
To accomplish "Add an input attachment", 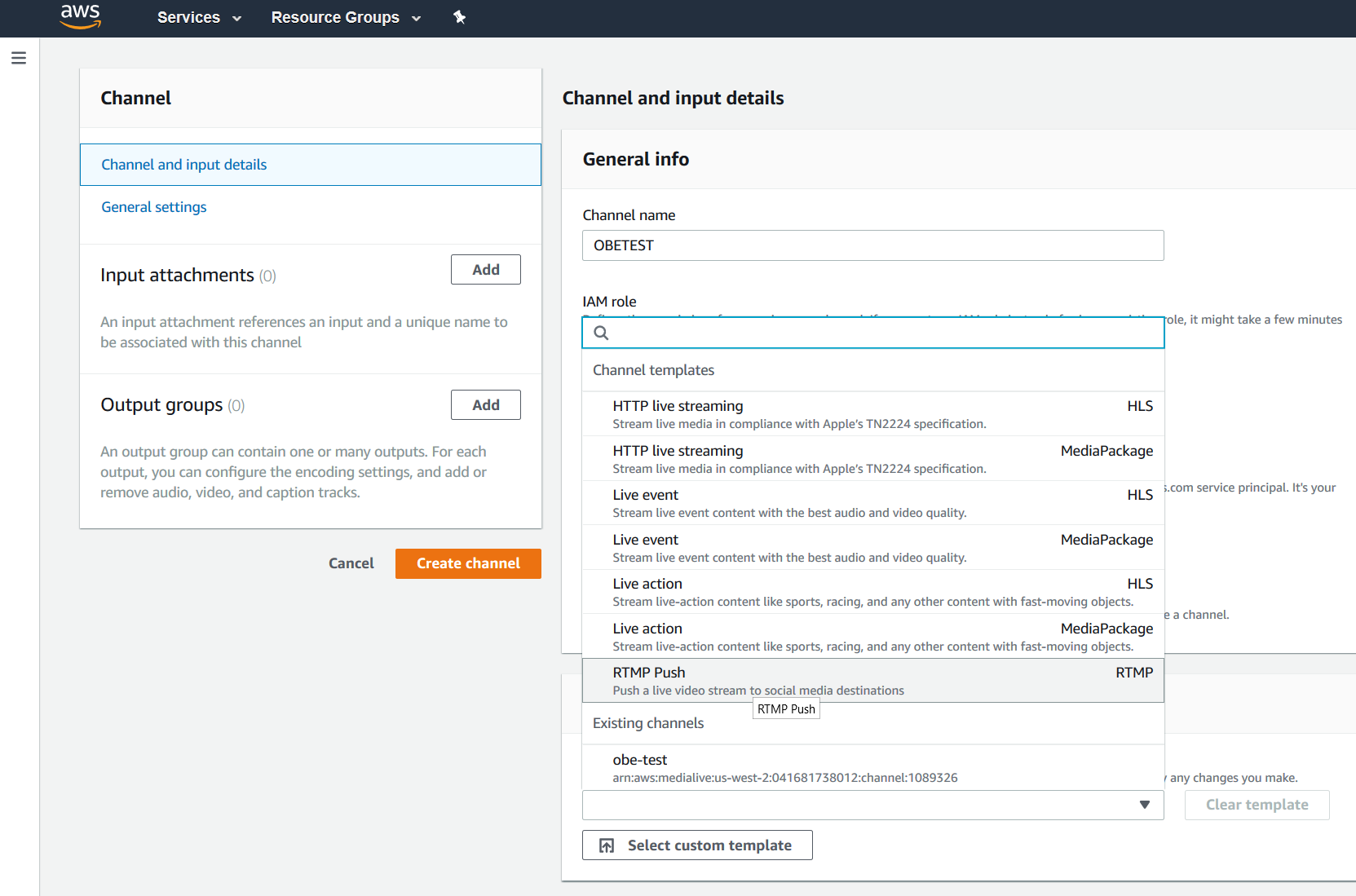I will pyautogui.click(x=486, y=270).
